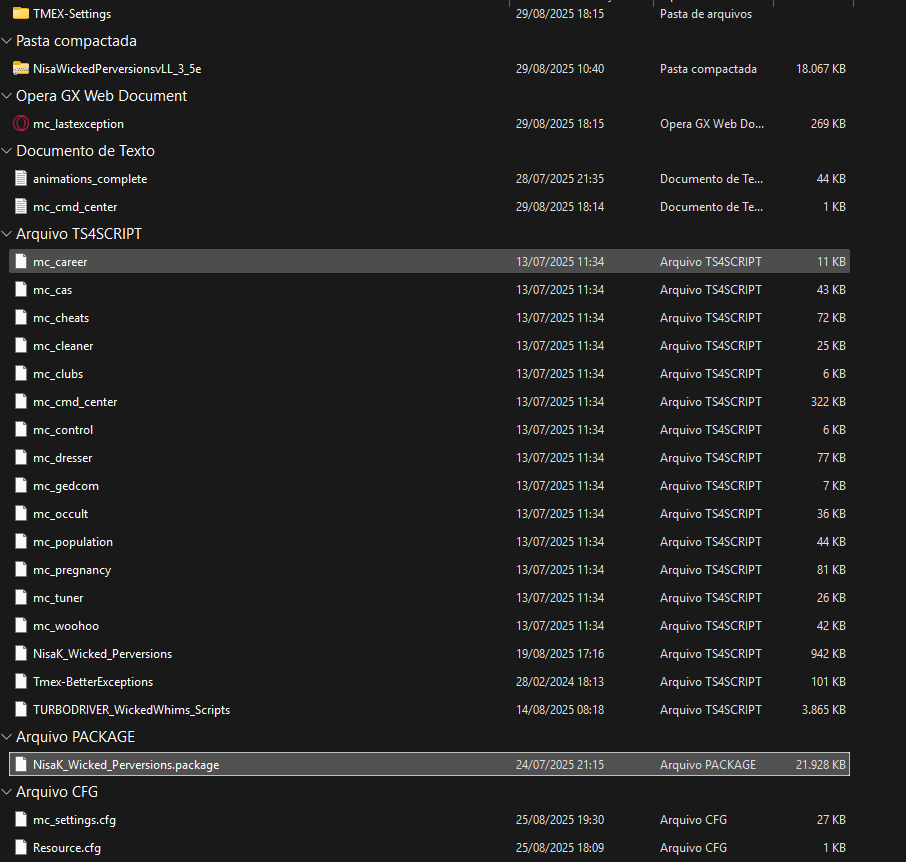Click the file icon next to mc_tuner
906x862 pixels.
click(x=21, y=597)
